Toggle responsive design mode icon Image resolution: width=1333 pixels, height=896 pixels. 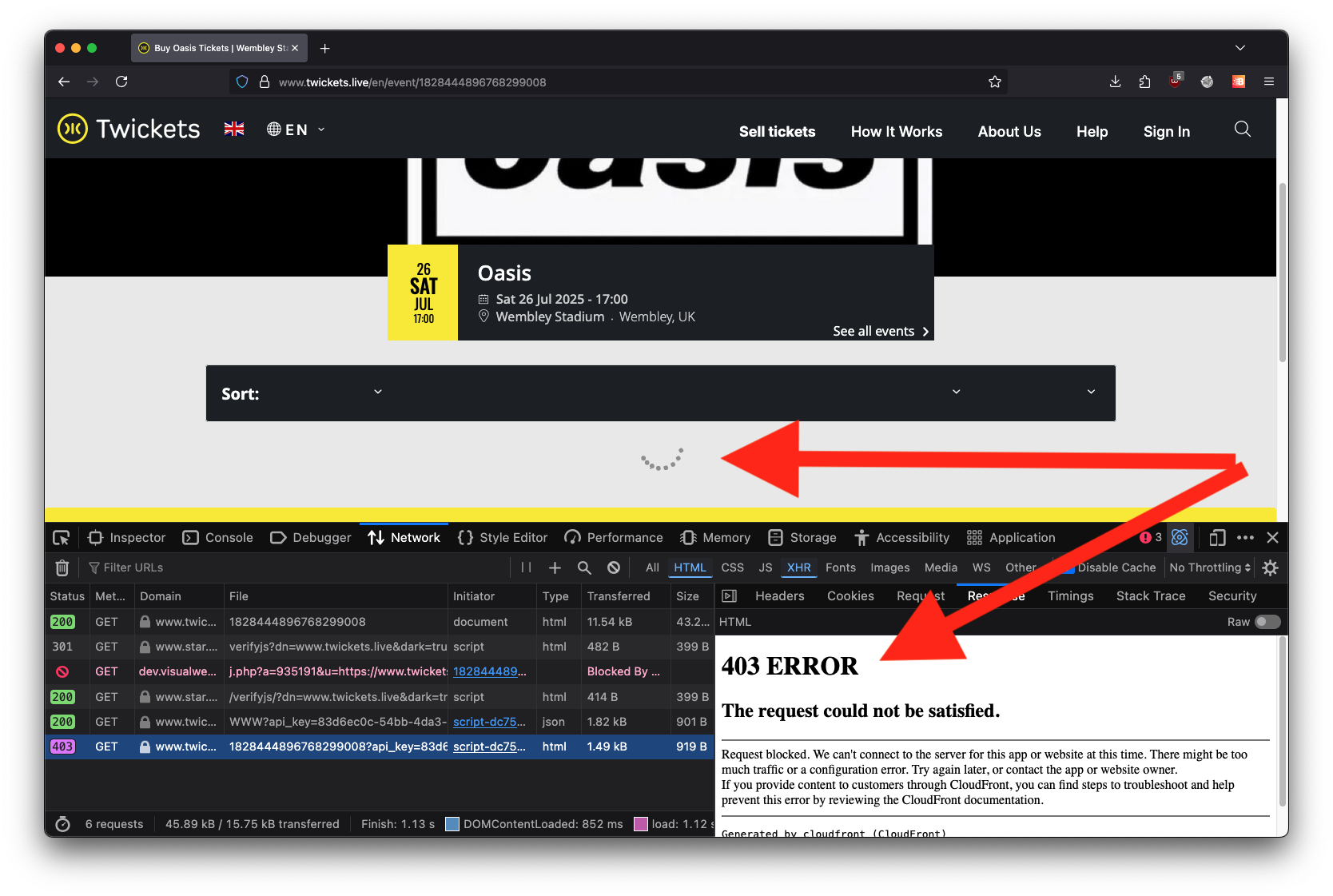(x=1217, y=538)
